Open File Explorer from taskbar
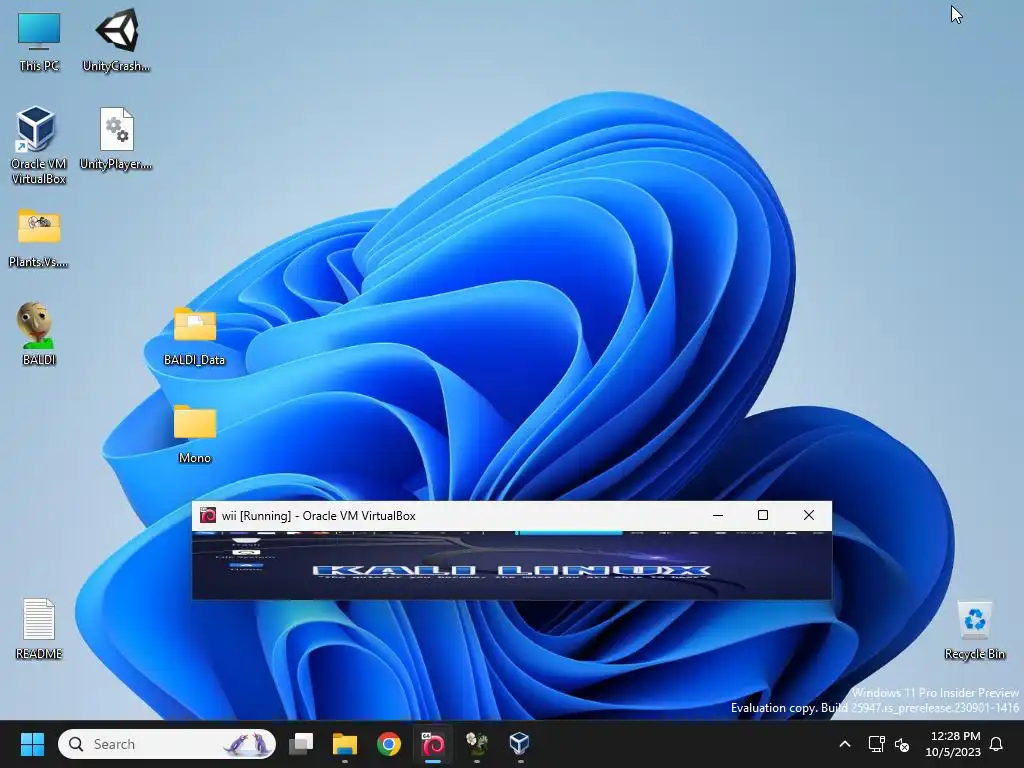The width and height of the screenshot is (1024, 768). pos(345,744)
